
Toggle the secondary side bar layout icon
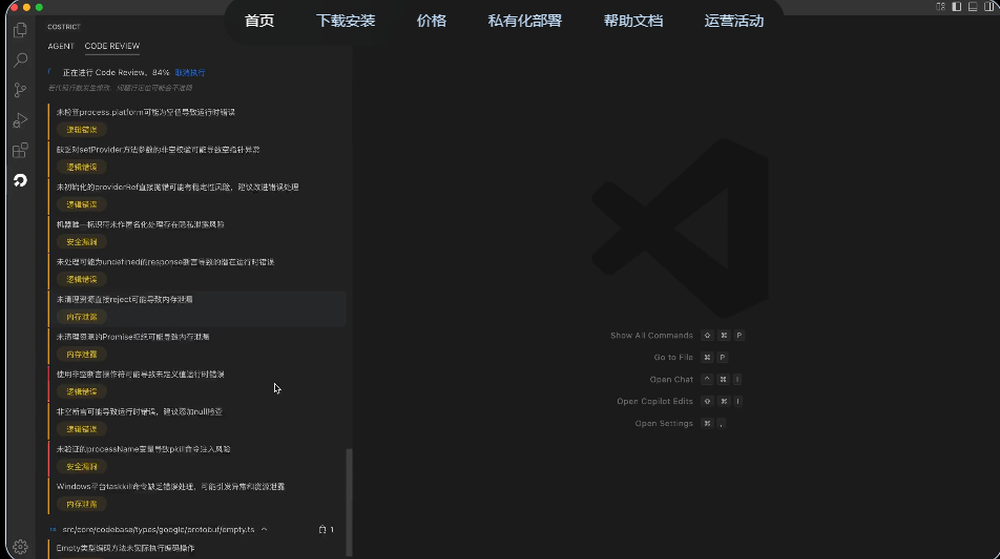click(989, 6)
